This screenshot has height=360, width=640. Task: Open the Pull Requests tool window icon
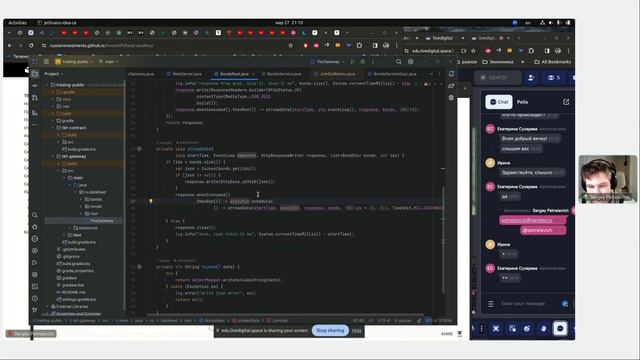[35, 98]
